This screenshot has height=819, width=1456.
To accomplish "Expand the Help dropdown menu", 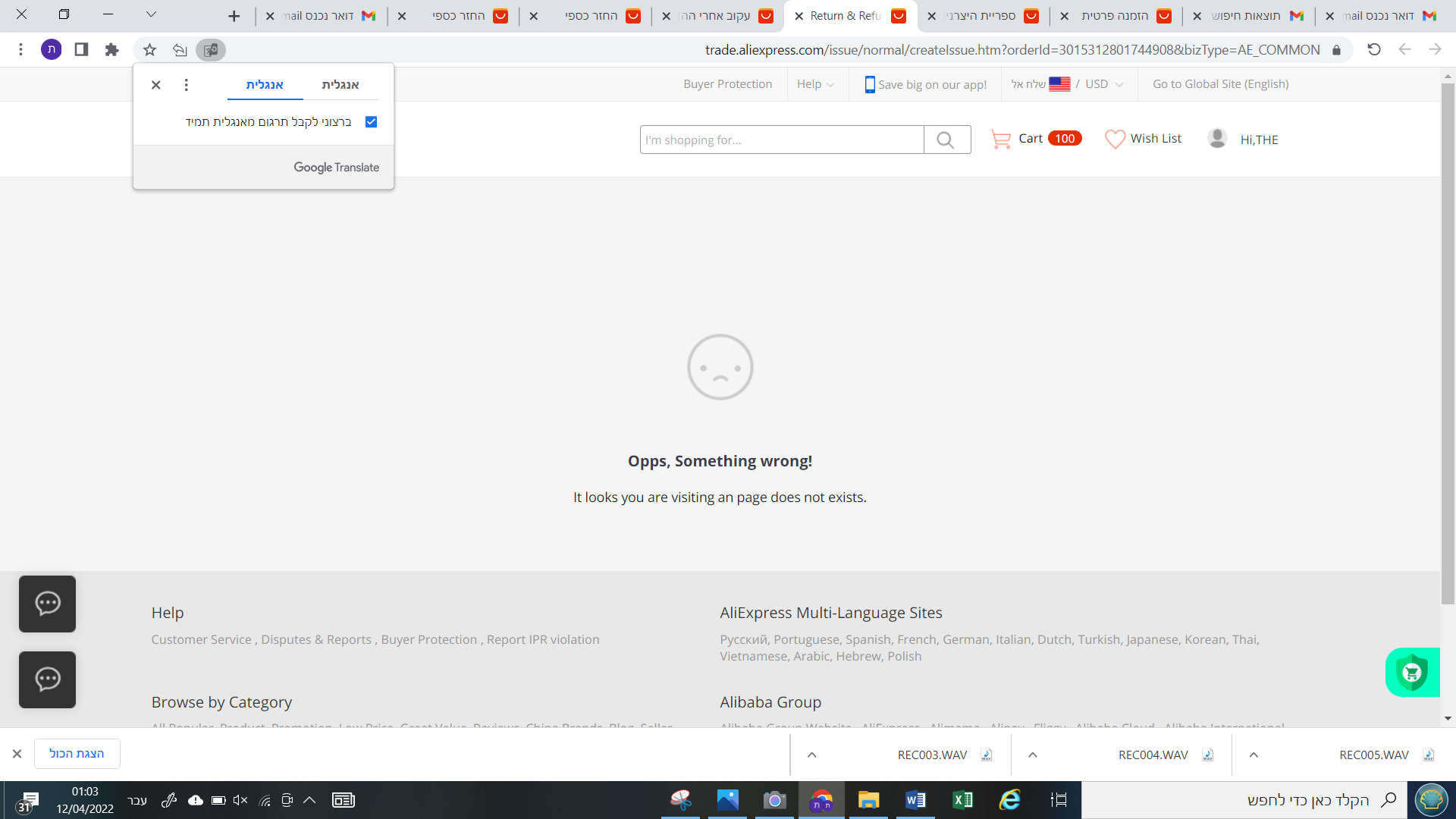I will click(x=815, y=84).
